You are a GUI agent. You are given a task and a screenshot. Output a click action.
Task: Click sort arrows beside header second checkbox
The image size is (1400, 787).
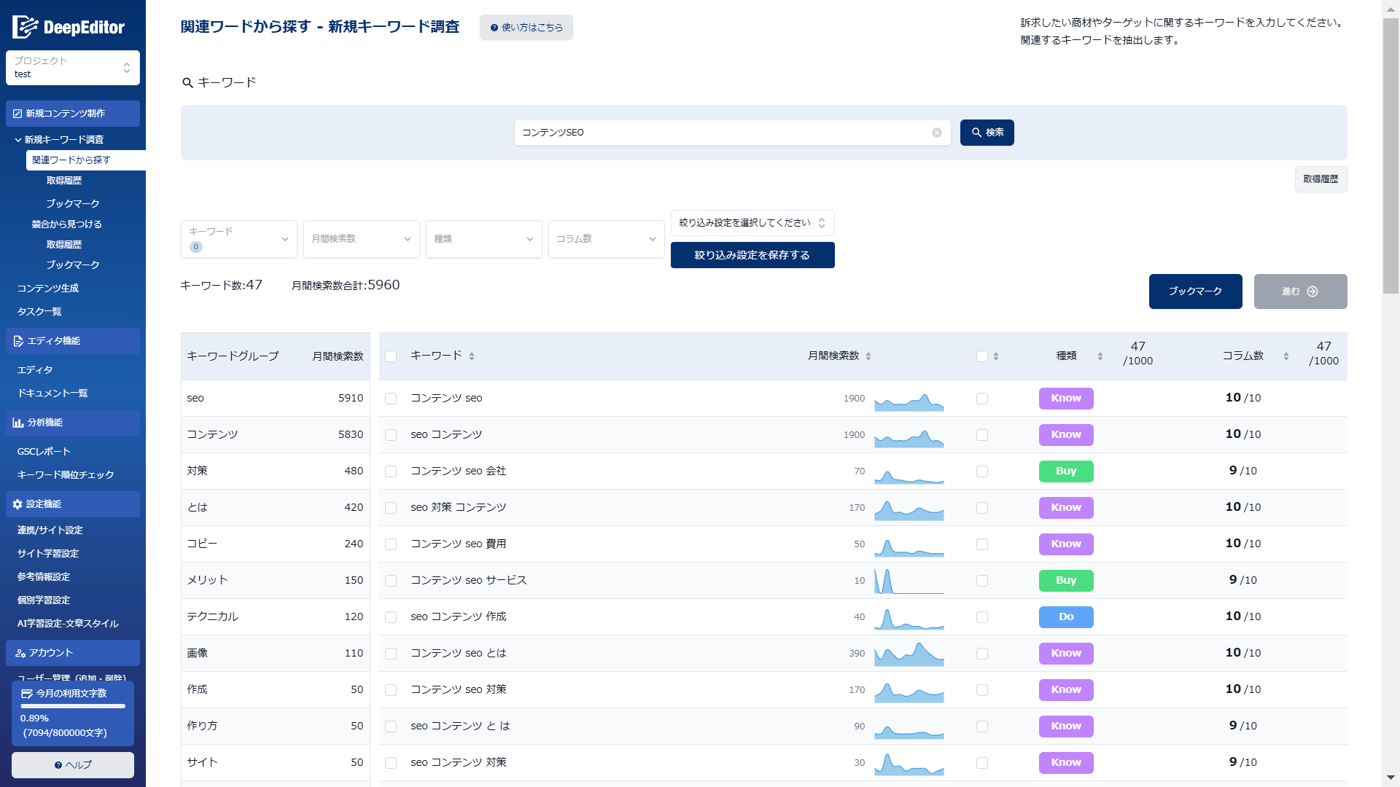pyautogui.click(x=996, y=356)
